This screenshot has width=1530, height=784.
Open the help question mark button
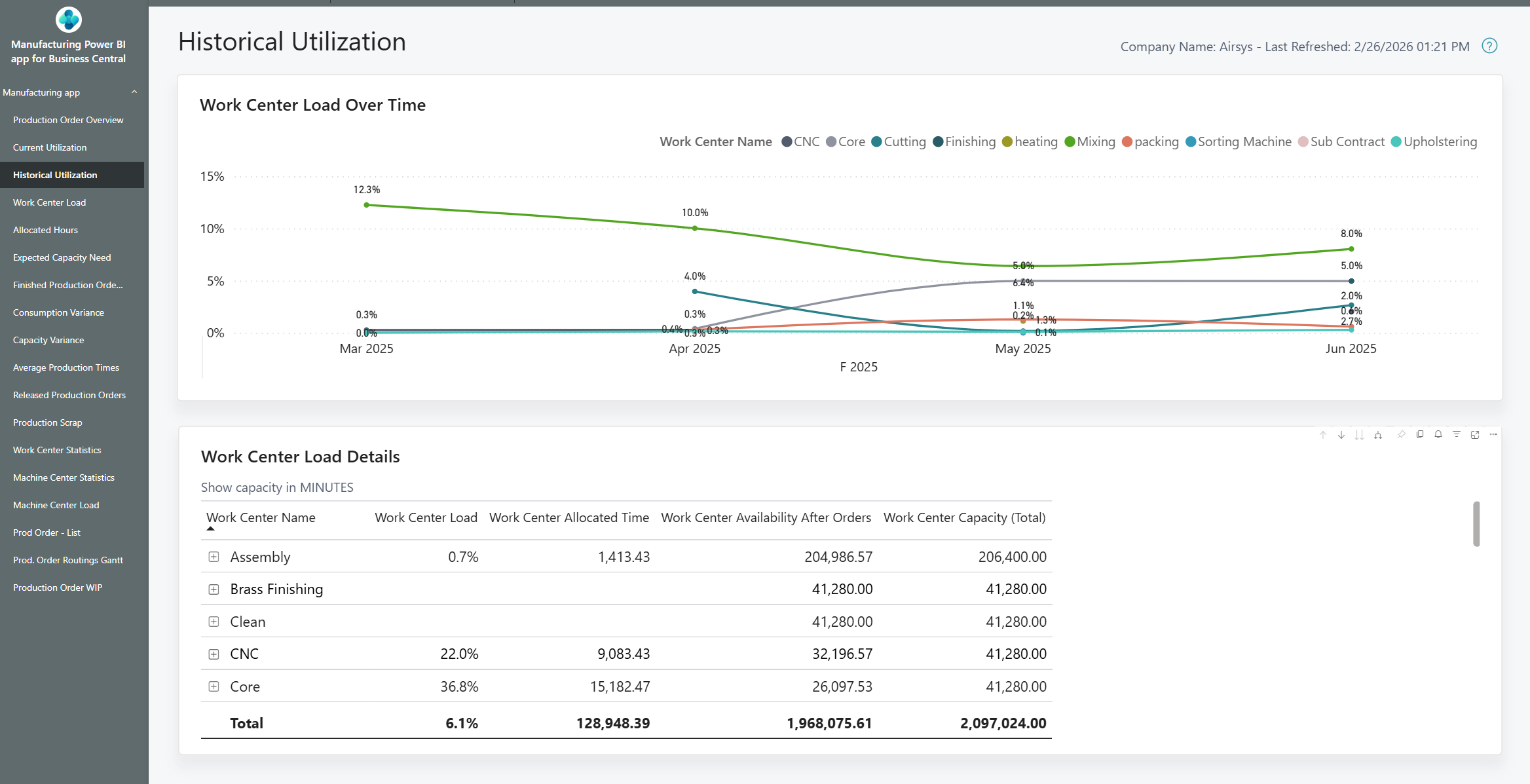tap(1489, 46)
